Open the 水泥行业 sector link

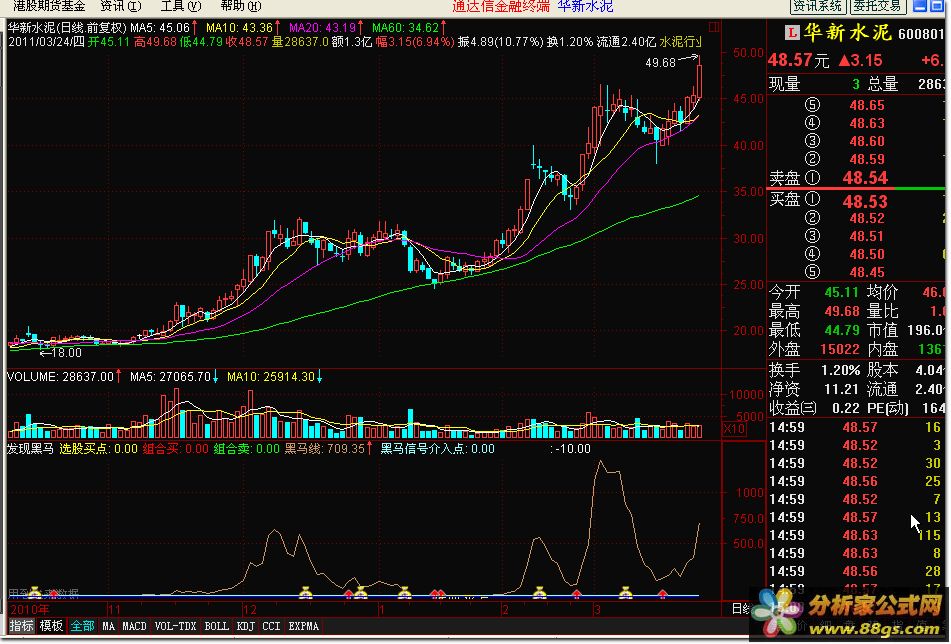680,42
